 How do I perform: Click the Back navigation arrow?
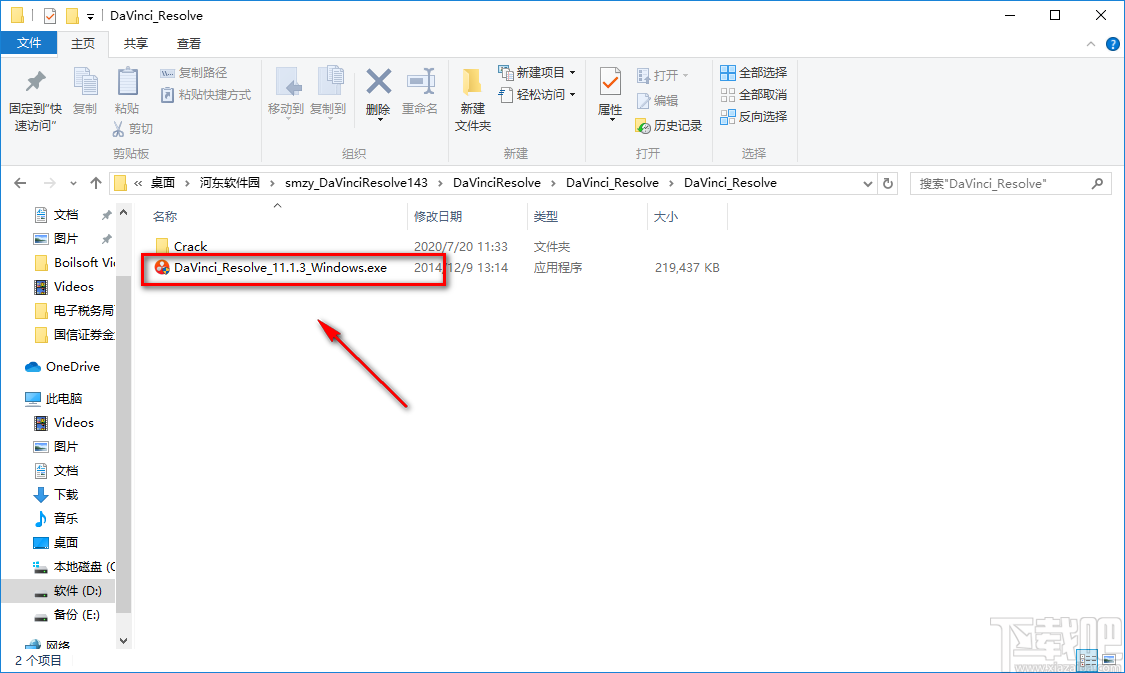pyautogui.click(x=20, y=183)
